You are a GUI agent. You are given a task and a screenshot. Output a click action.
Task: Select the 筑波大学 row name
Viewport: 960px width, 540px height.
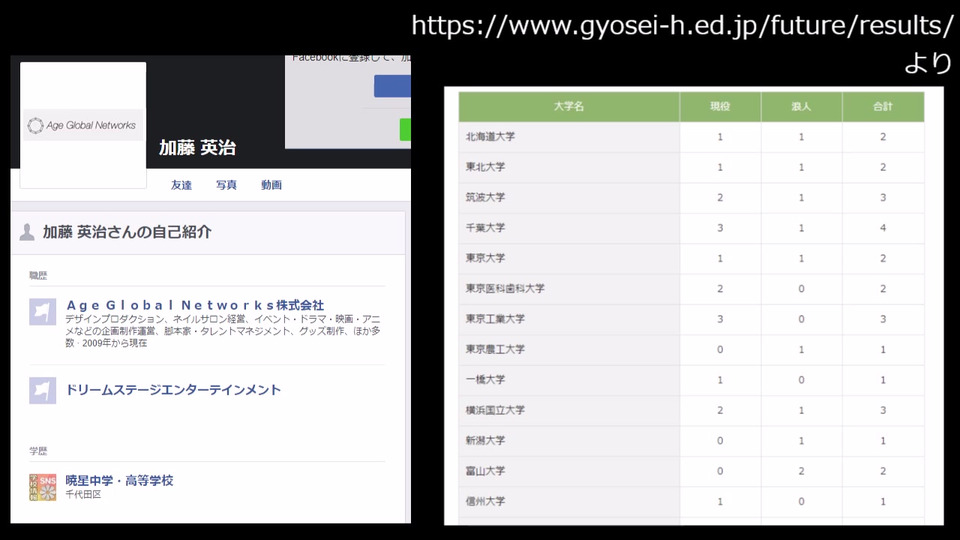coord(486,197)
